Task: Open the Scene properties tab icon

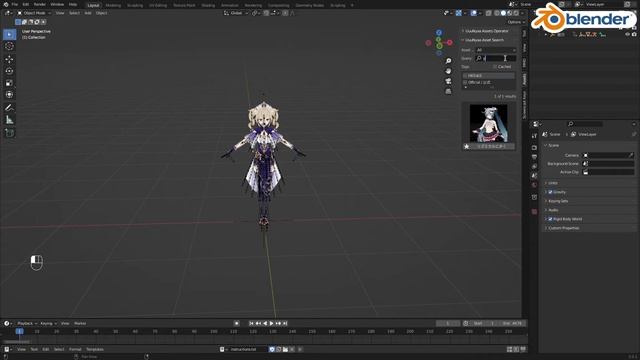Action: tap(534, 176)
